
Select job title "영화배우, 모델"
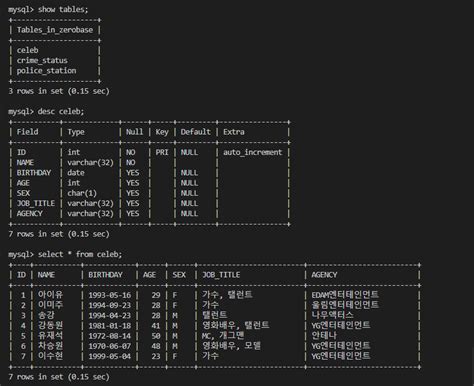(x=231, y=346)
